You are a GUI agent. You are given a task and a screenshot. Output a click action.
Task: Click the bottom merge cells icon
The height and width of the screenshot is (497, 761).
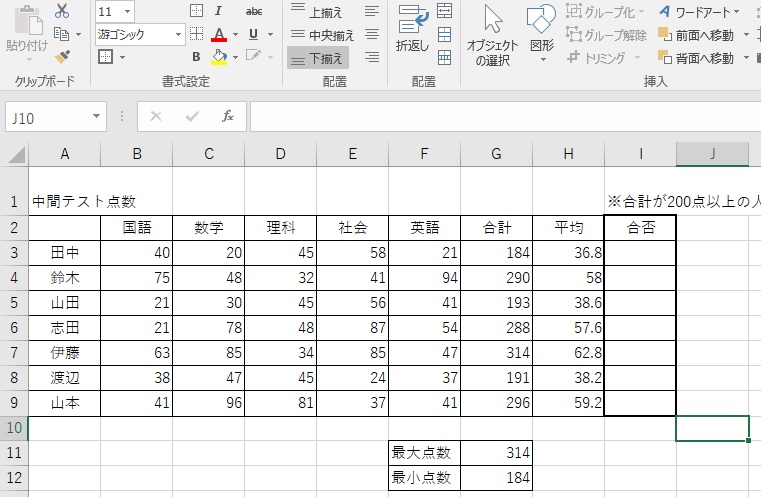(x=444, y=57)
